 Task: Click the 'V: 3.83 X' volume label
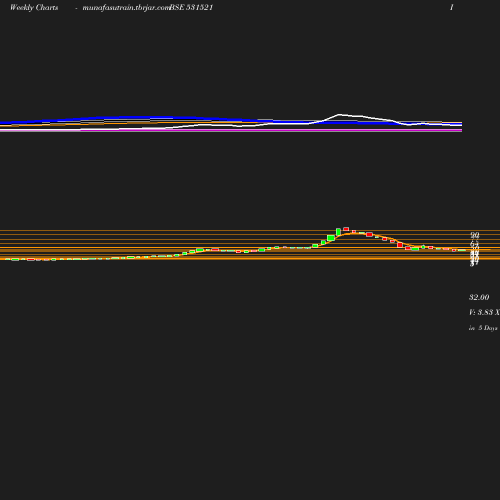click(x=484, y=312)
